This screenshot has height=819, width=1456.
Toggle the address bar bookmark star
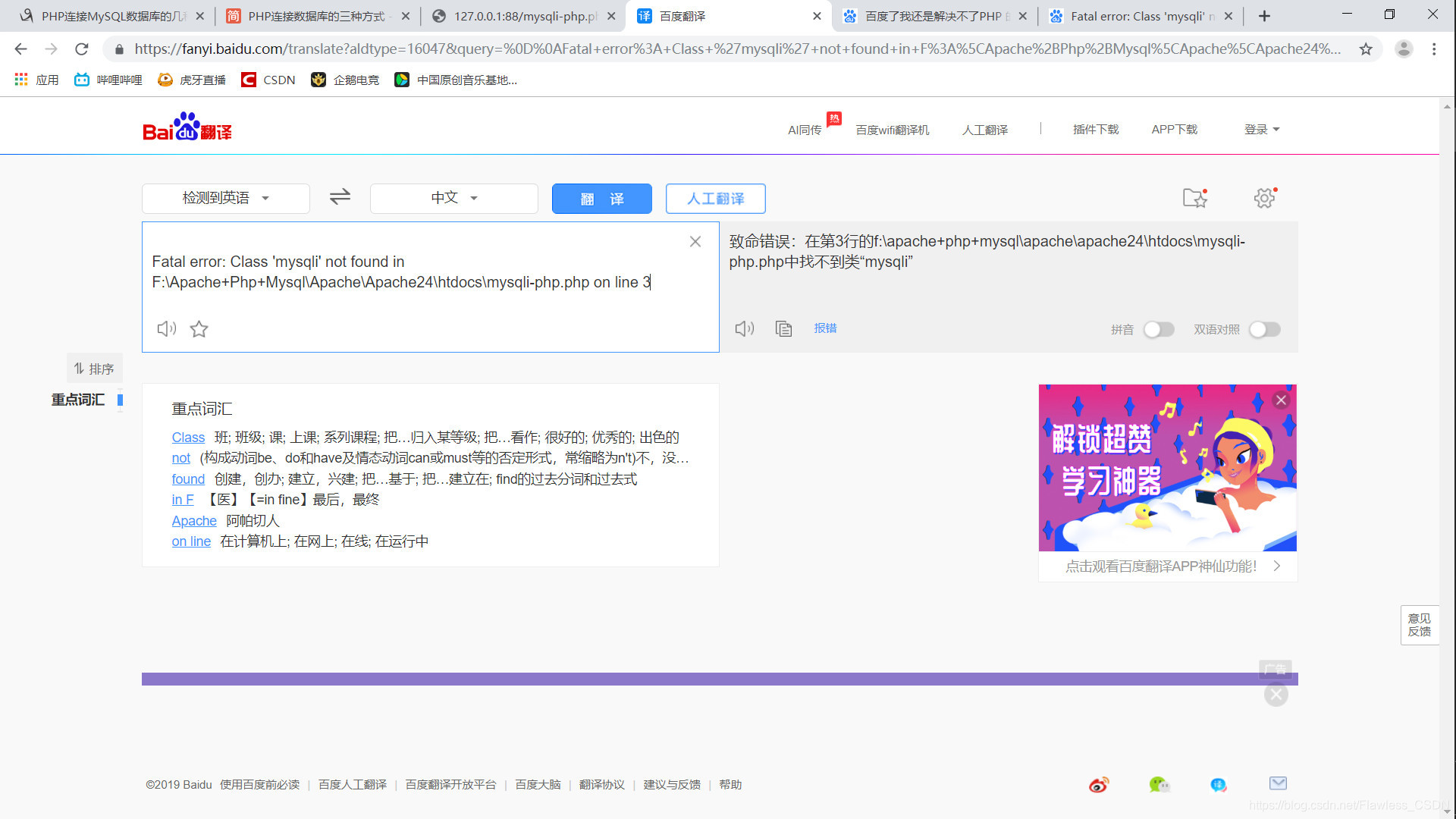(1367, 49)
